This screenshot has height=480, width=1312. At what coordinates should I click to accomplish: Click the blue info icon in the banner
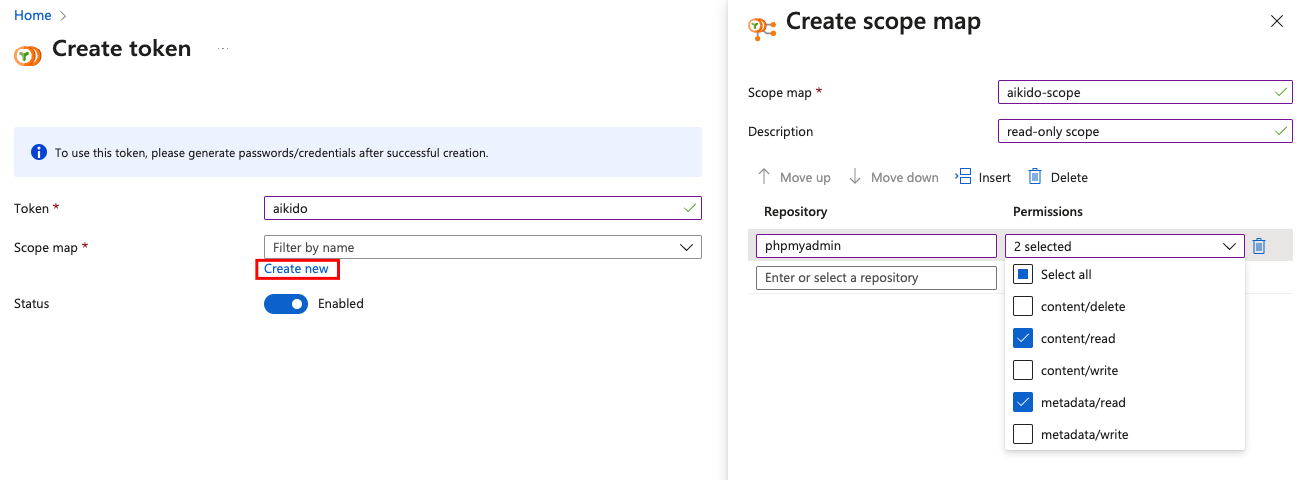coord(39,153)
